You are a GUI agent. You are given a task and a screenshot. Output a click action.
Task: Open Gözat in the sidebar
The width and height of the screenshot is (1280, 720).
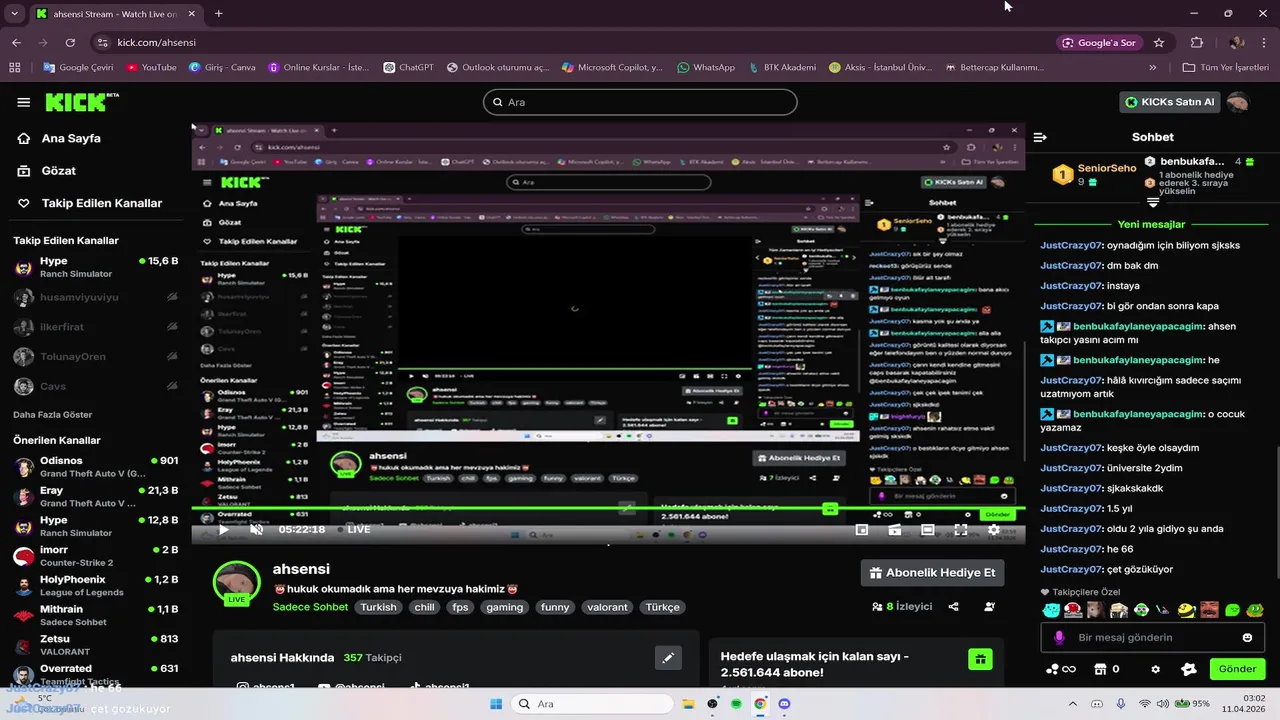point(47,170)
